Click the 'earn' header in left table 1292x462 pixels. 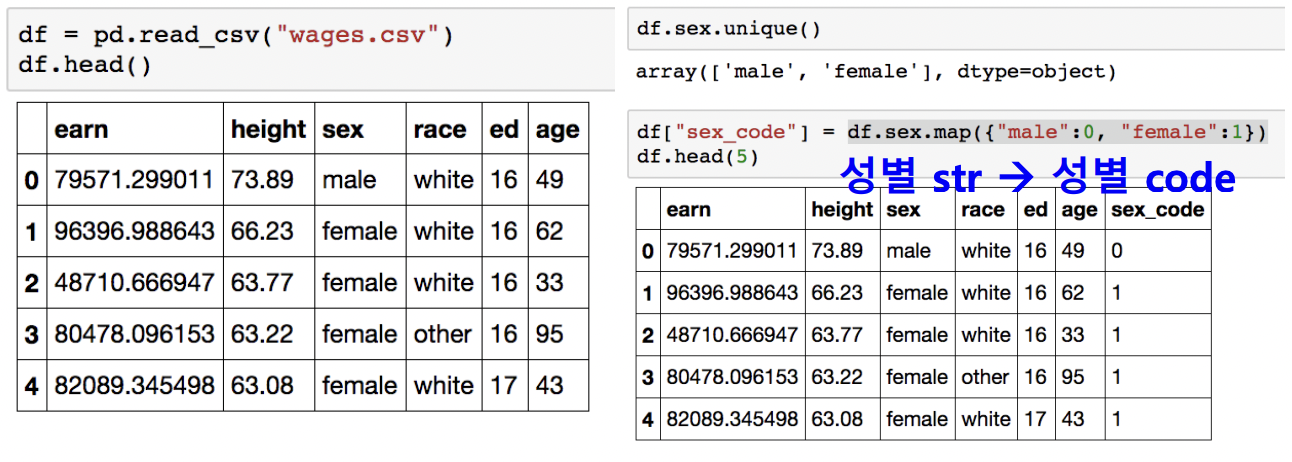(x=82, y=130)
